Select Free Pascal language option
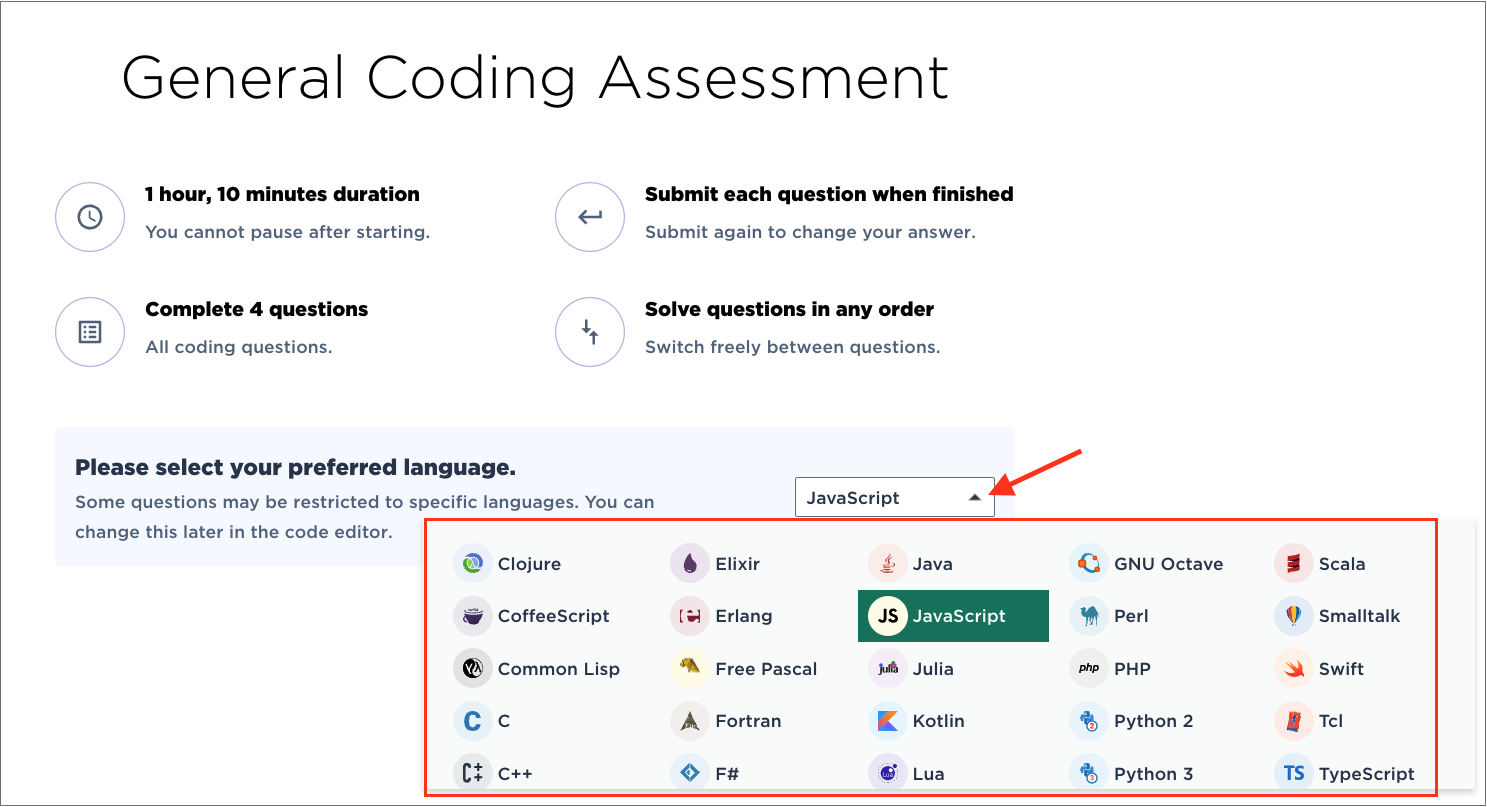 (x=765, y=669)
